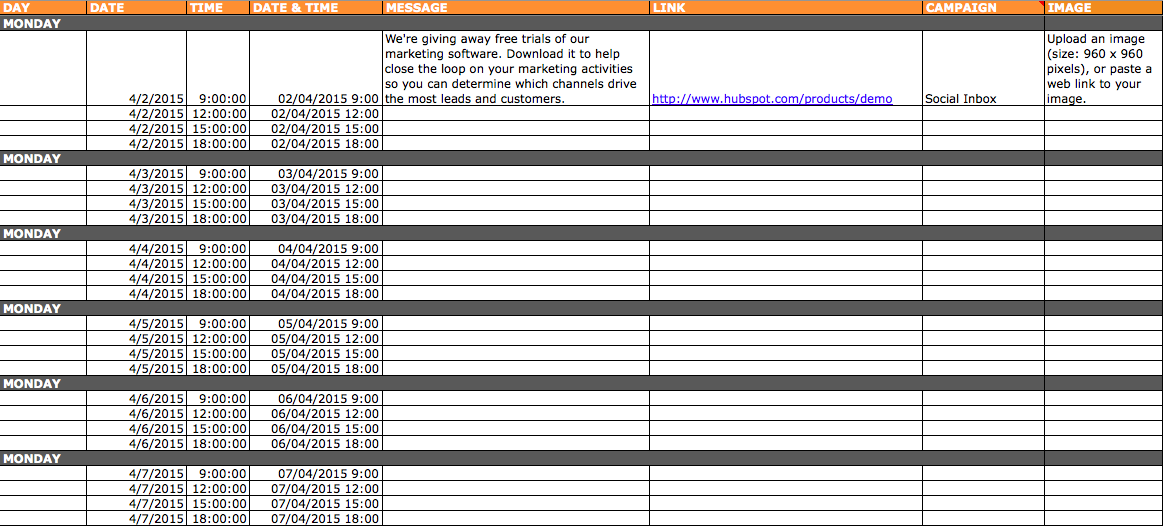This screenshot has width=1163, height=526.
Task: Select the '04/04/2015 9:00' cell
Action: click(x=316, y=249)
